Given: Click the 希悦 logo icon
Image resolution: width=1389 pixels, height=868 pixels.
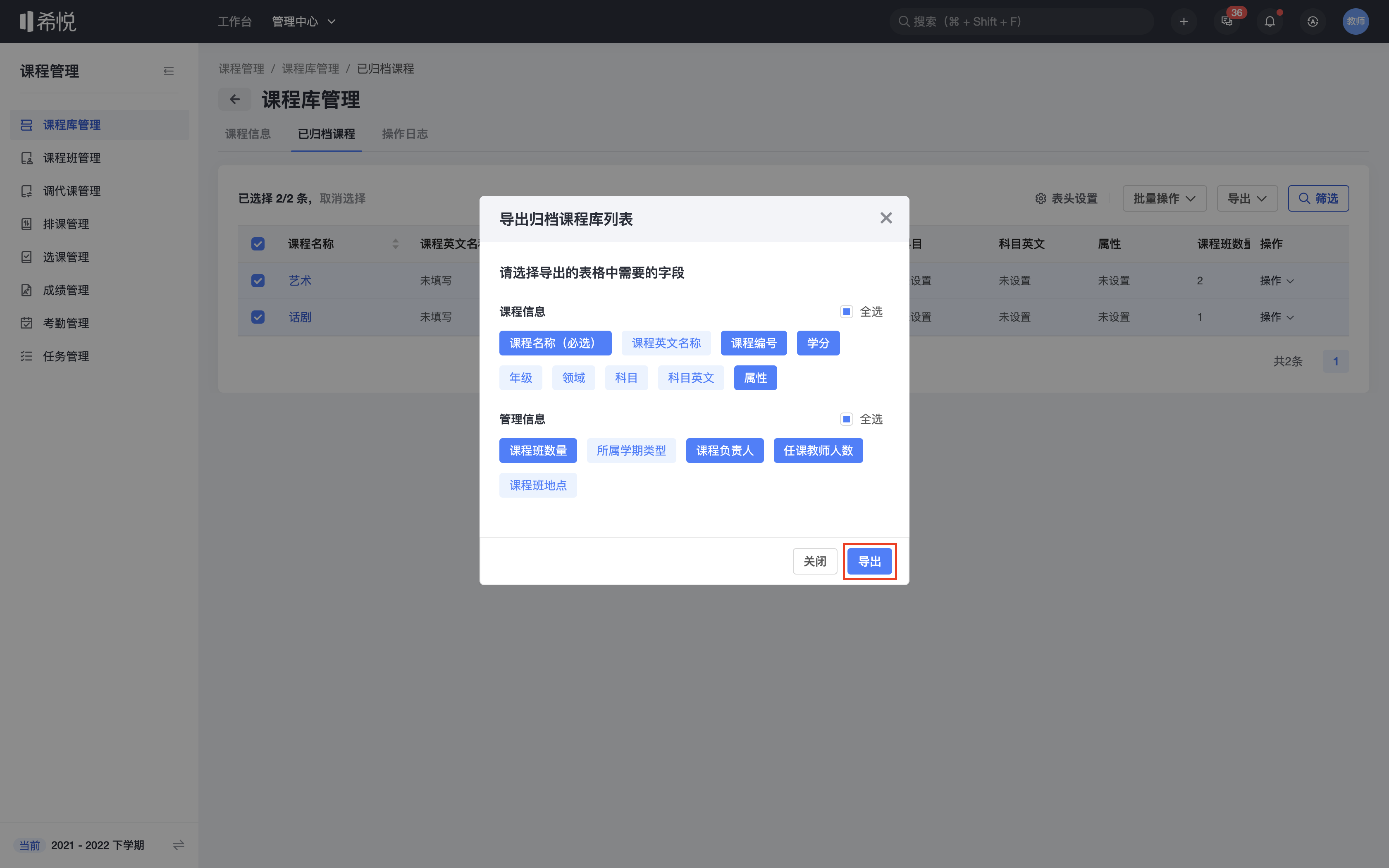Looking at the screenshot, I should click(48, 21).
